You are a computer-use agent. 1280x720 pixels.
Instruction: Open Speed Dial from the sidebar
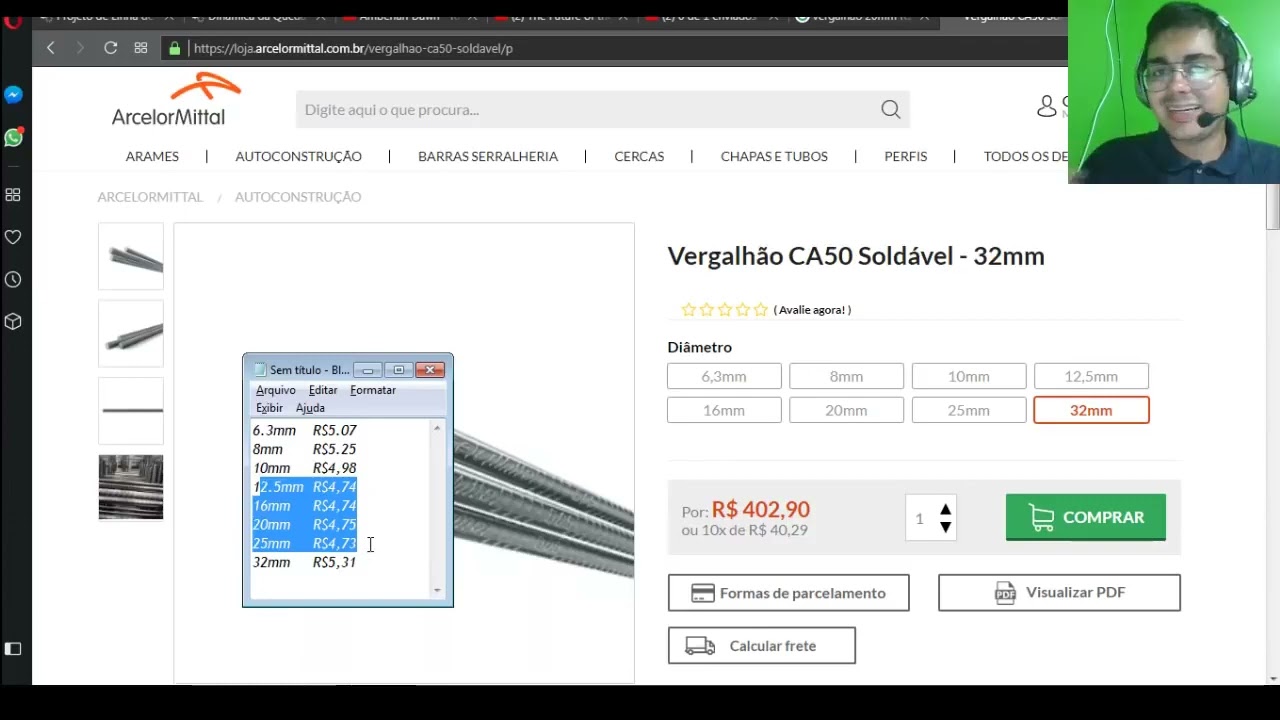tap(13, 195)
